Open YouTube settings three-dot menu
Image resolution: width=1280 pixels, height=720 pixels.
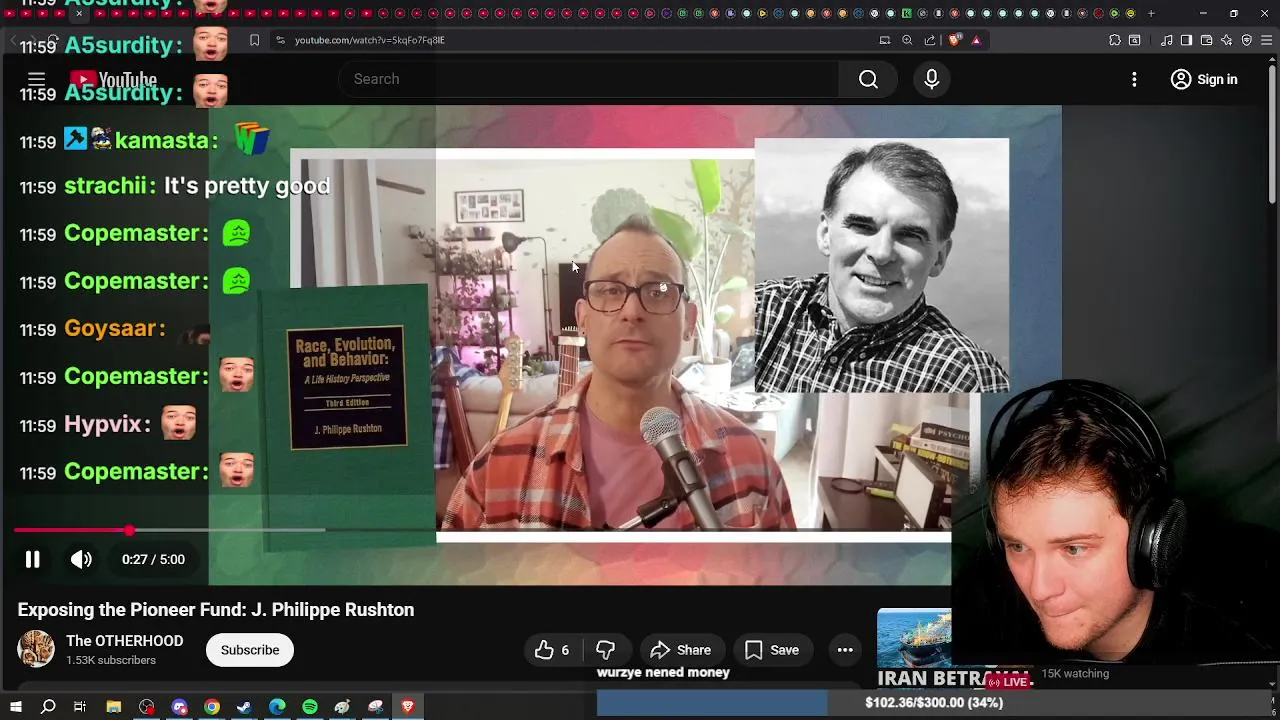1134,79
